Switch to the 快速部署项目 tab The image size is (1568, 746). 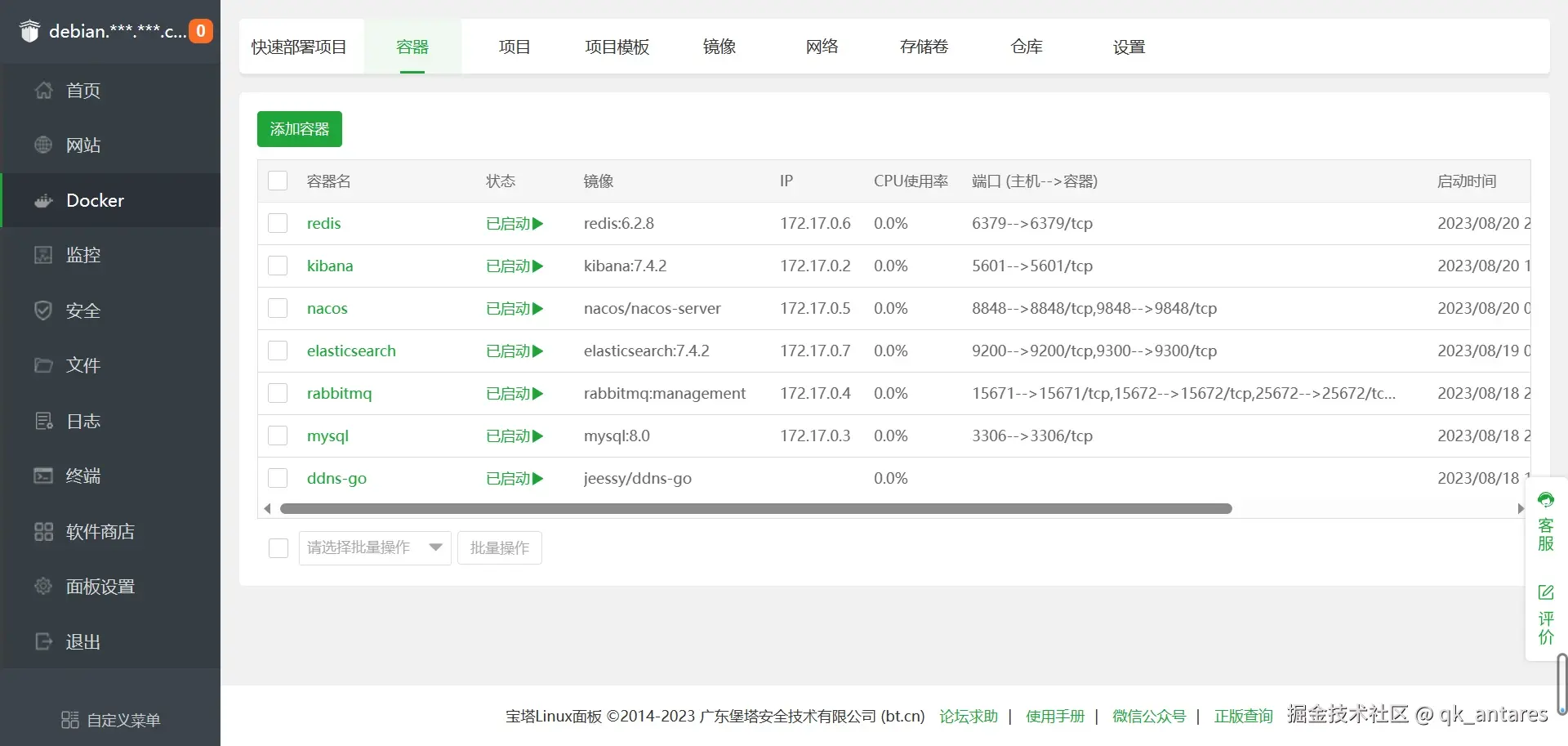click(x=299, y=47)
